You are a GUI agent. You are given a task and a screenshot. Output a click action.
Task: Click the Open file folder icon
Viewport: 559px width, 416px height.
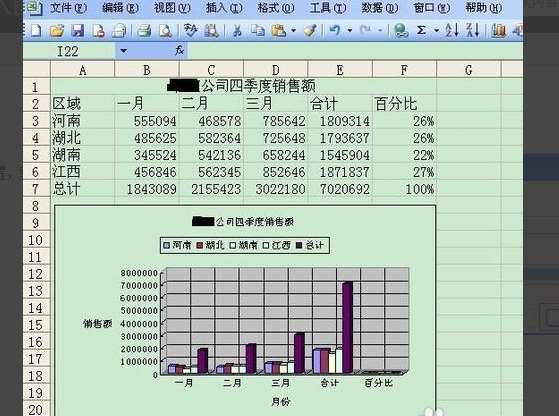[57, 31]
